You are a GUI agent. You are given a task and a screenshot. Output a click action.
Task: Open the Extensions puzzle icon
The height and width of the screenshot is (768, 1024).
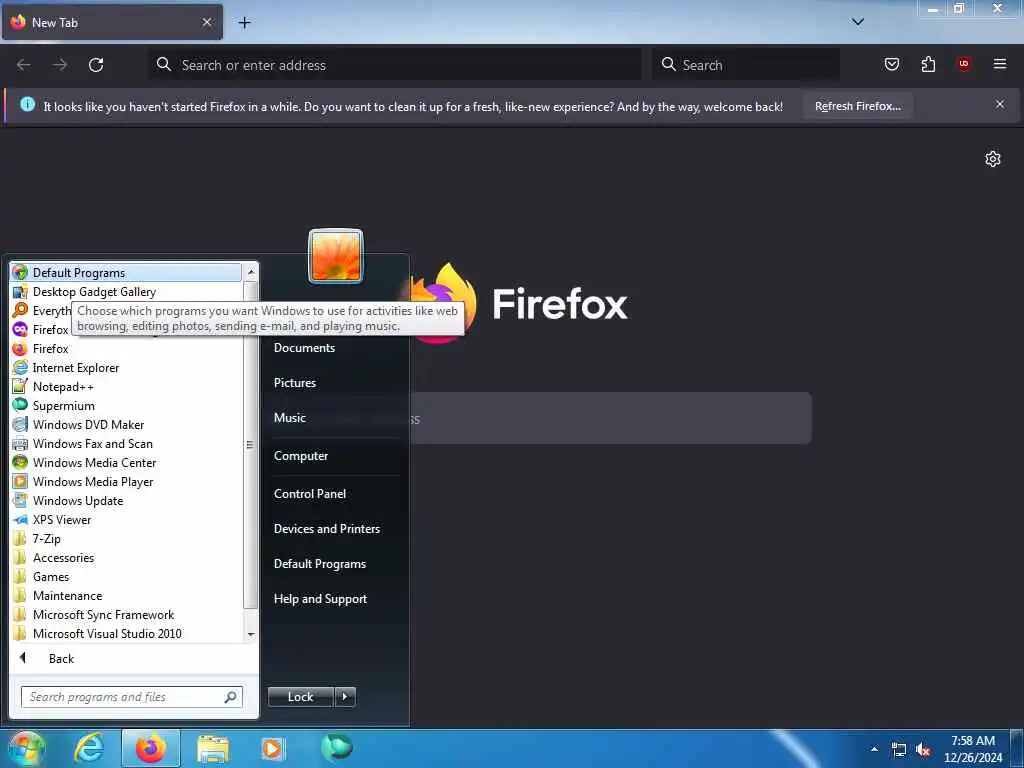click(x=928, y=64)
